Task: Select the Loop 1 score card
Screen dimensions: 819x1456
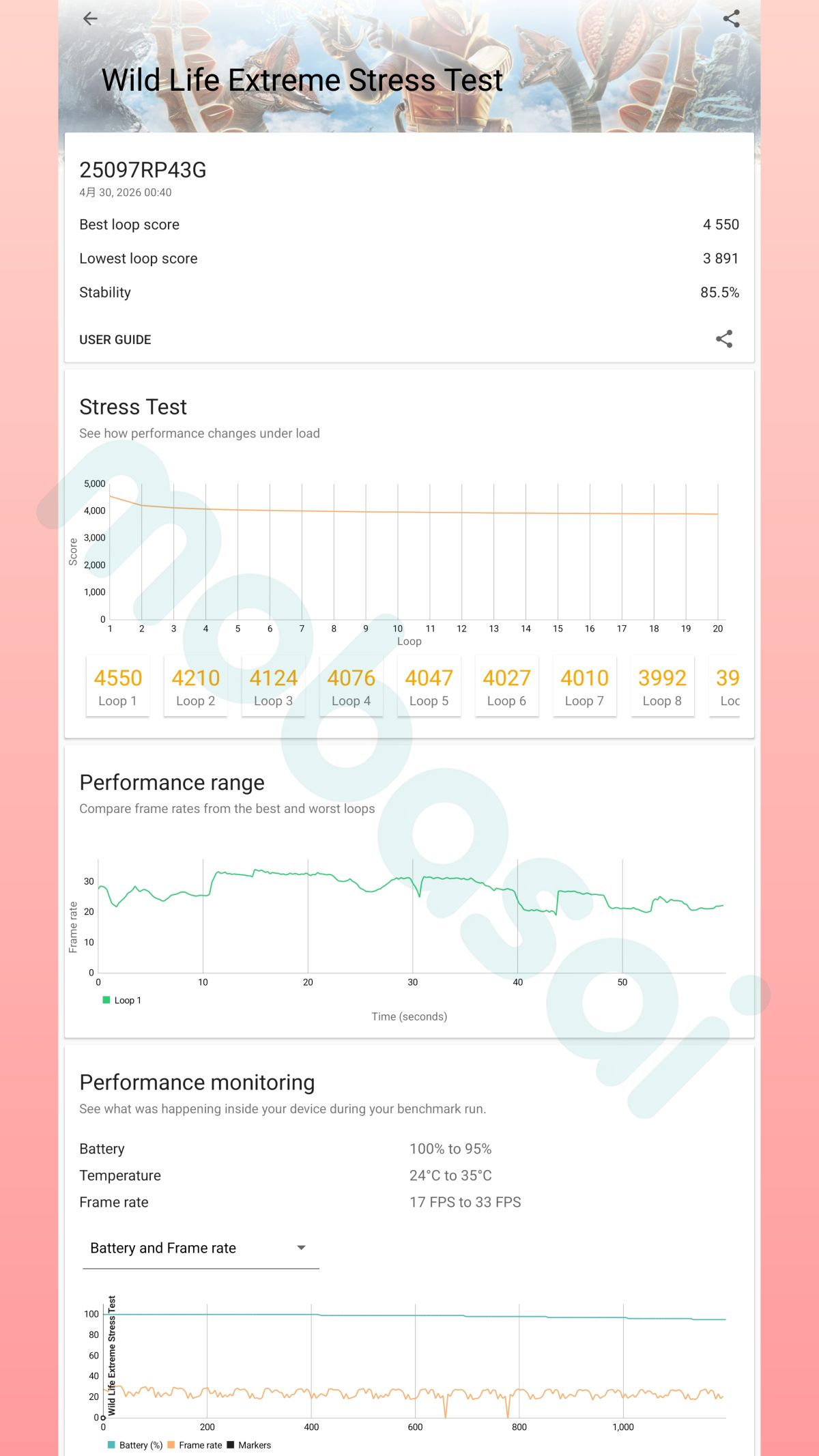Action: pyautogui.click(x=117, y=686)
